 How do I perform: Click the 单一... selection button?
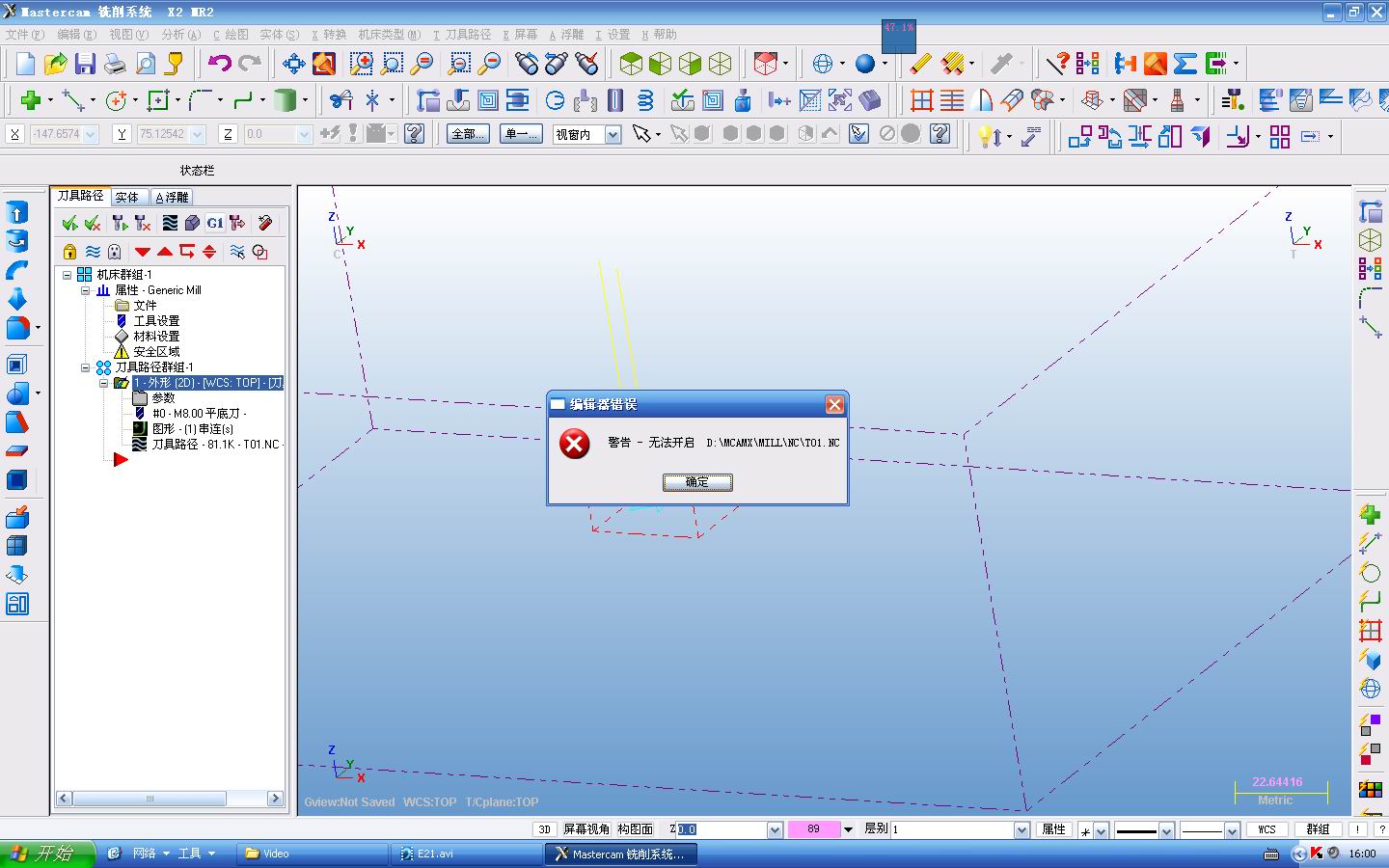523,134
